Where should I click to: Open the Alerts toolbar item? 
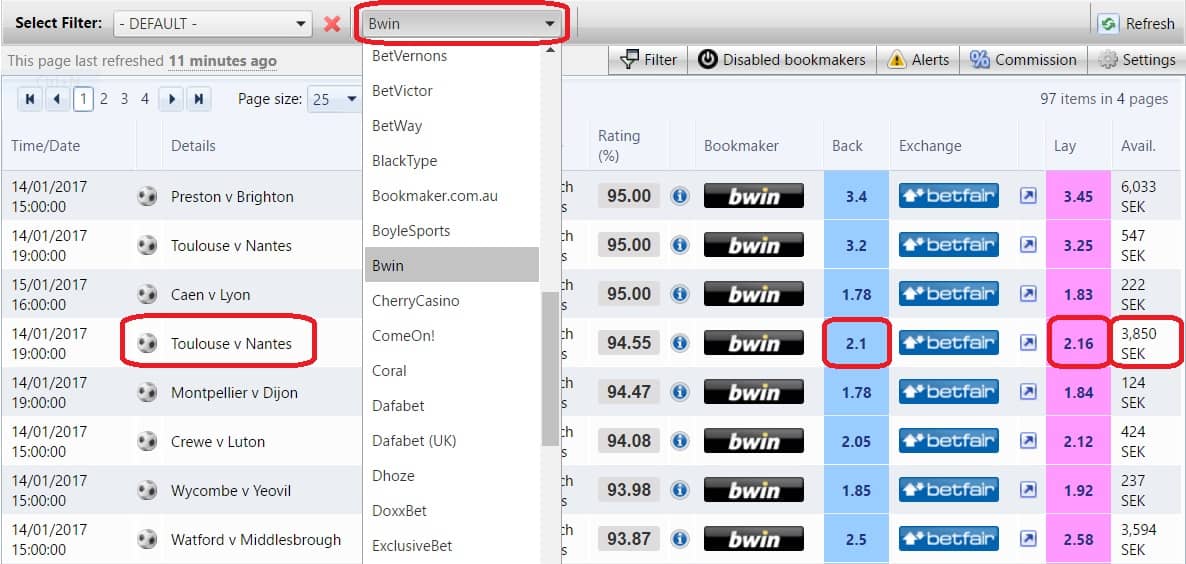(x=918, y=60)
